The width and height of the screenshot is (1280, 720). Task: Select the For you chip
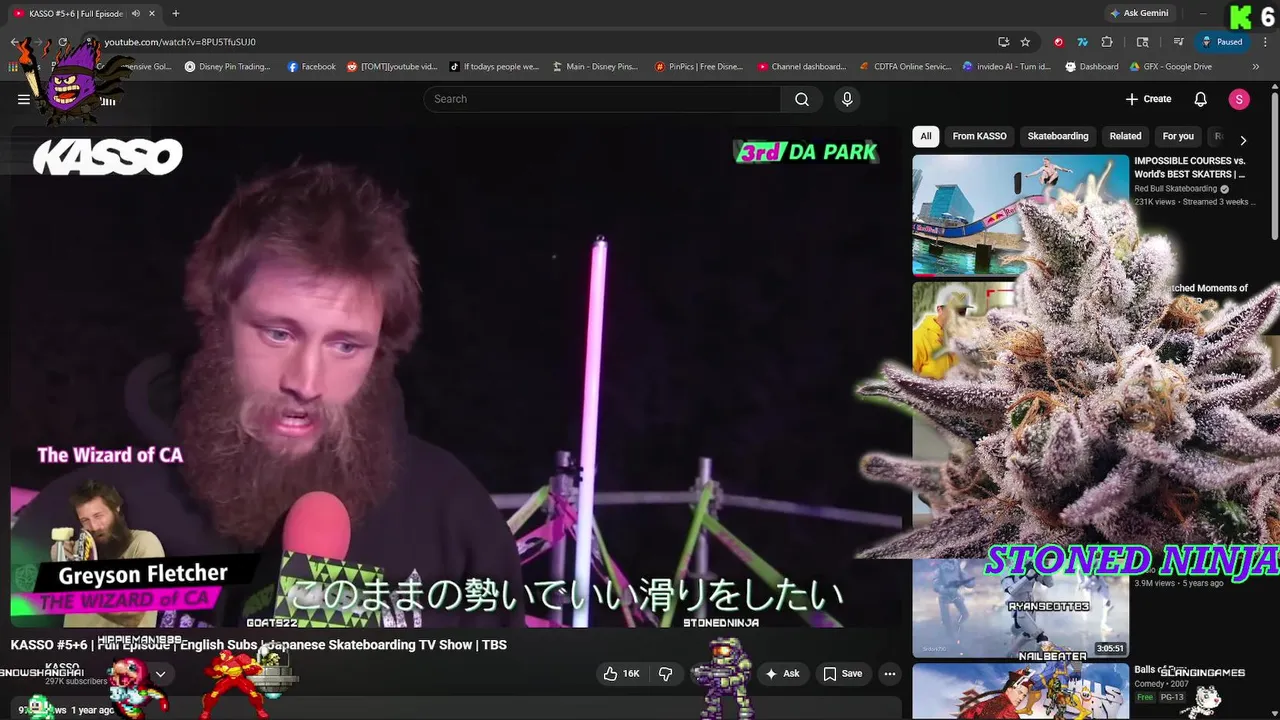tap(1178, 136)
